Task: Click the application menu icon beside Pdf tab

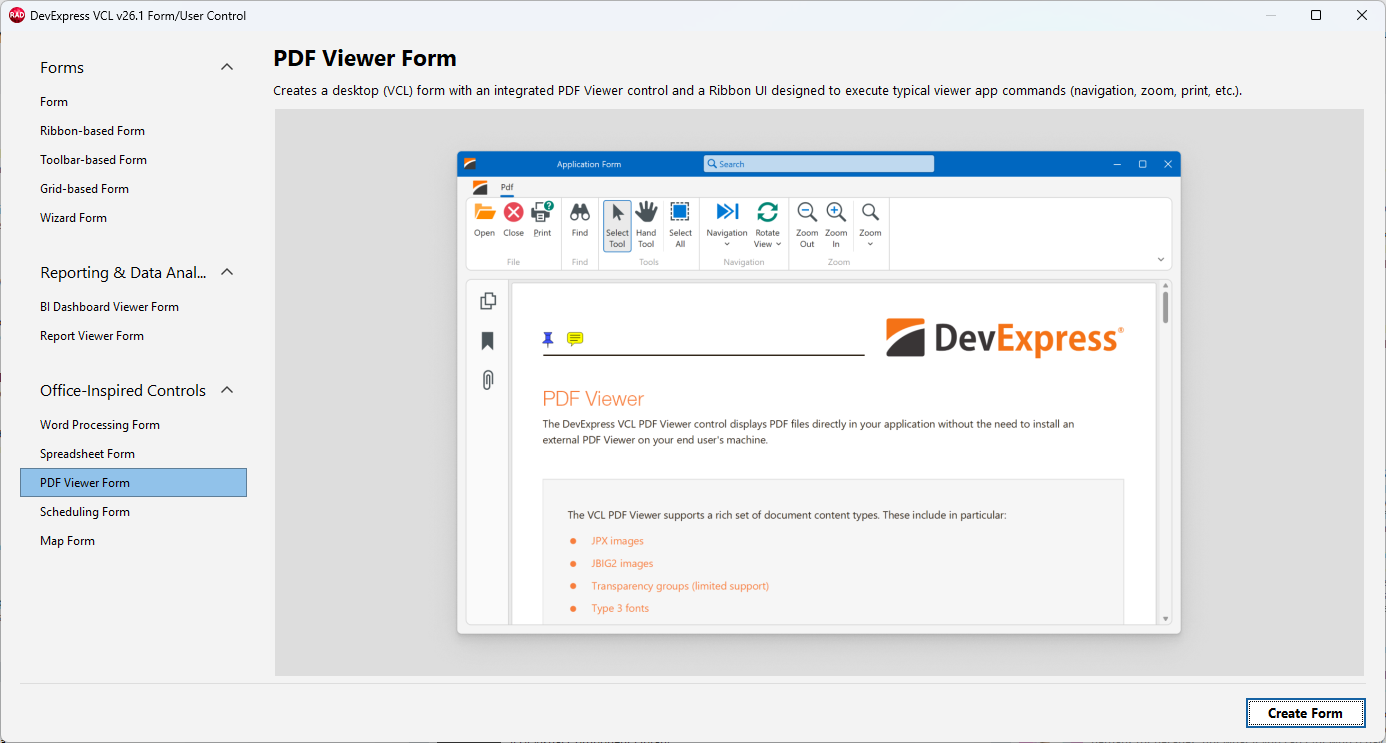Action: 480,187
